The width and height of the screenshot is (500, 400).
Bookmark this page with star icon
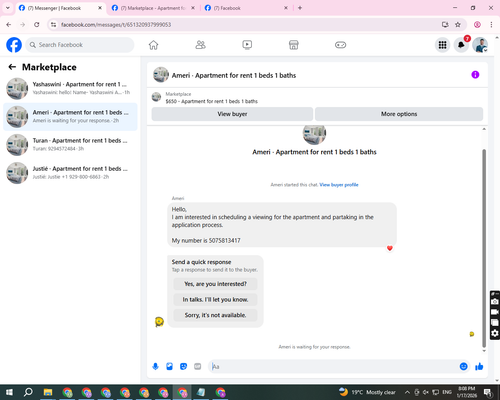click(458, 25)
